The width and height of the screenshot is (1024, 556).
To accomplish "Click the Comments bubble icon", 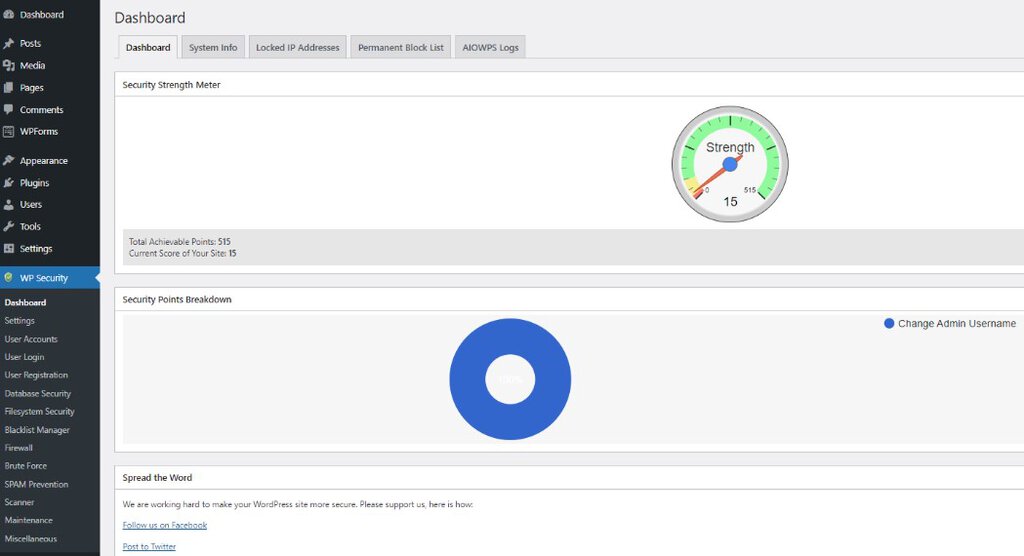I will click(x=8, y=109).
